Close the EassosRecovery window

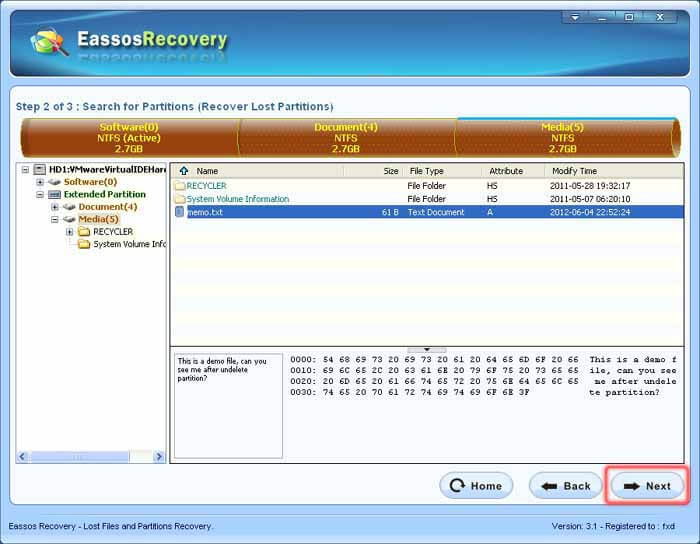coord(660,17)
